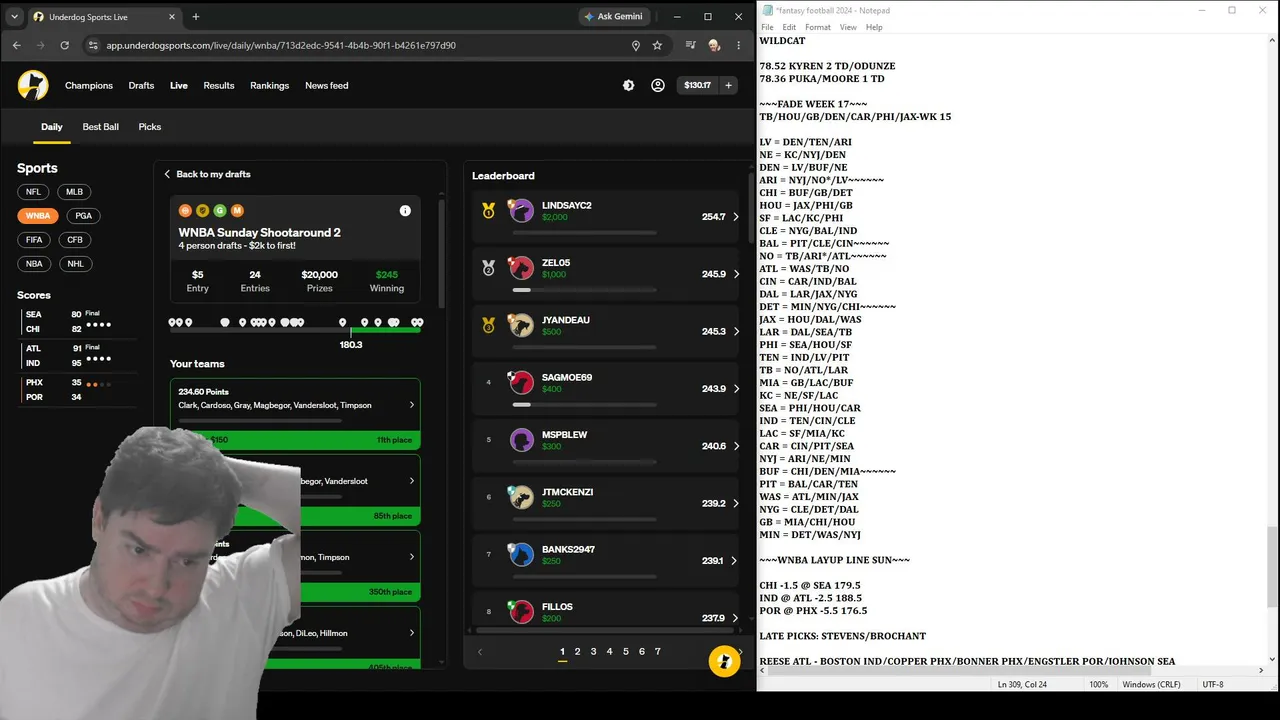Open the tab search dropdown in Chrome
Viewport: 1280px width, 720px height.
pos(14,17)
